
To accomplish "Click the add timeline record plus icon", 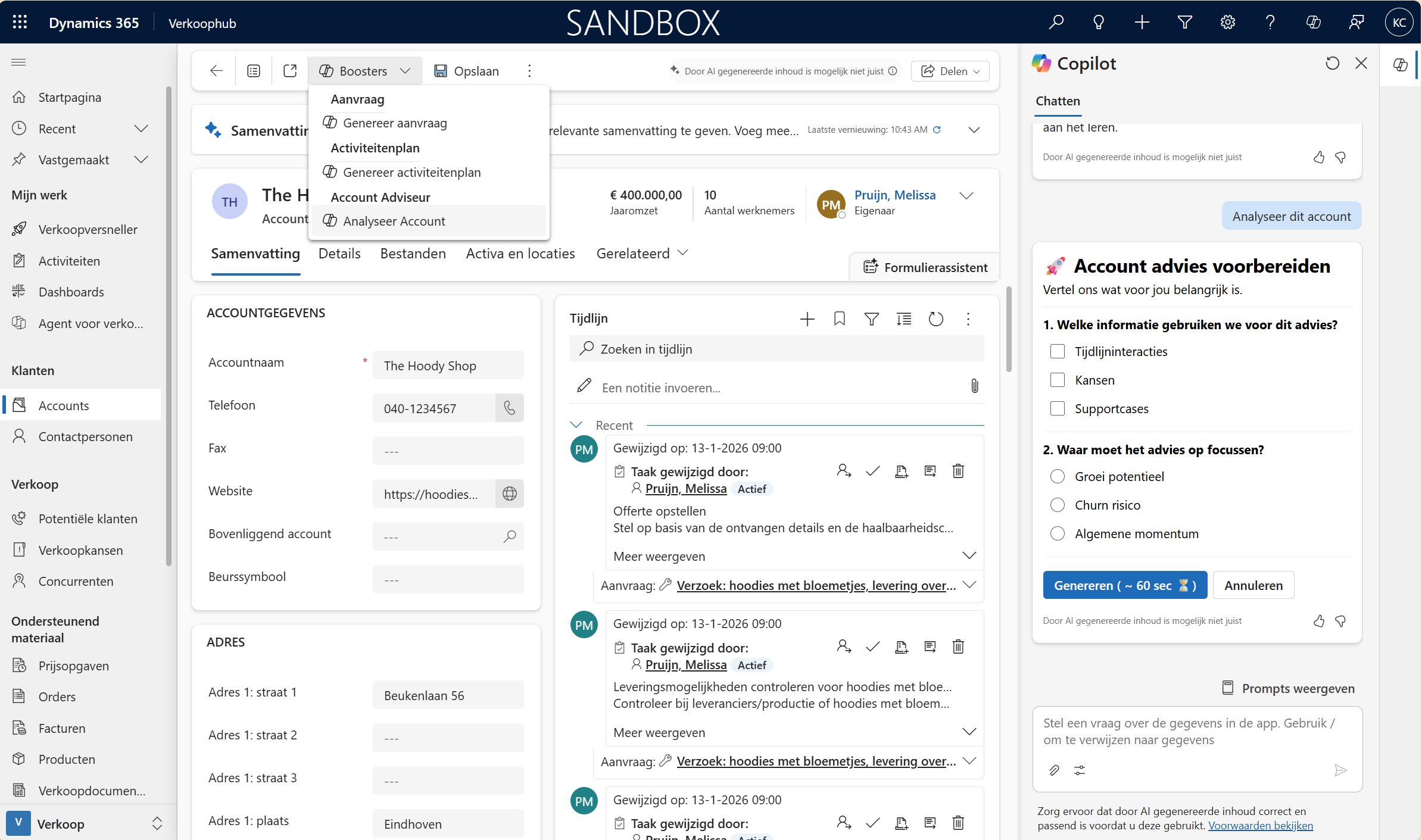I will [807, 319].
